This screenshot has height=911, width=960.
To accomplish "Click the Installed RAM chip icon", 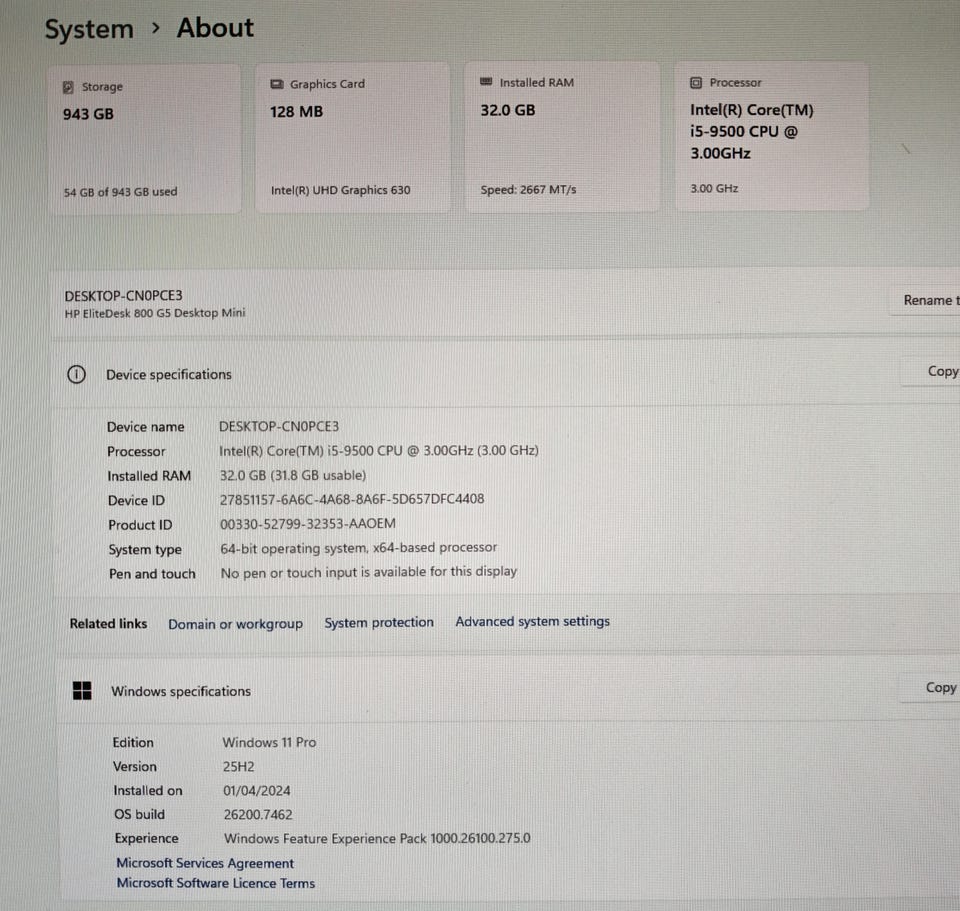I will 486,81.
